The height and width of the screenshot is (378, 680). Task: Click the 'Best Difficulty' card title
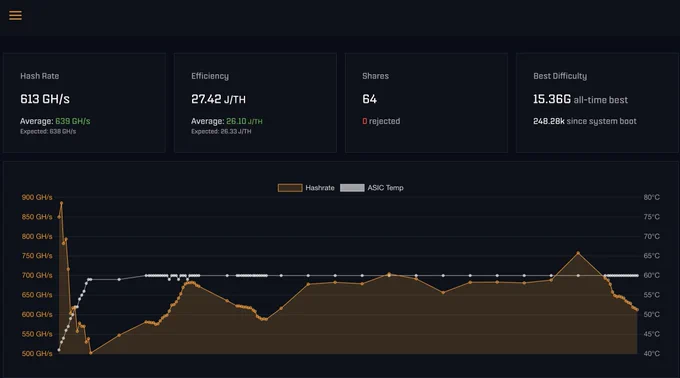coord(560,76)
